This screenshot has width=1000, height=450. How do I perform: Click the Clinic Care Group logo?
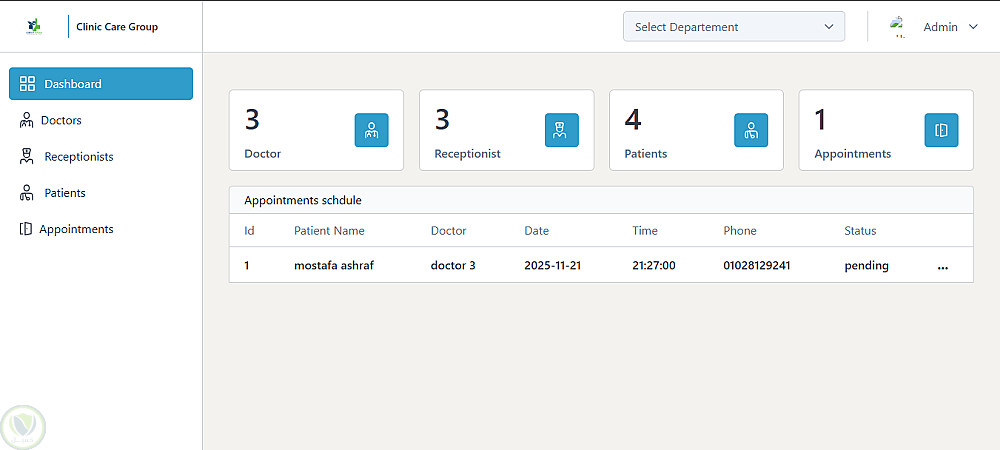pos(36,27)
